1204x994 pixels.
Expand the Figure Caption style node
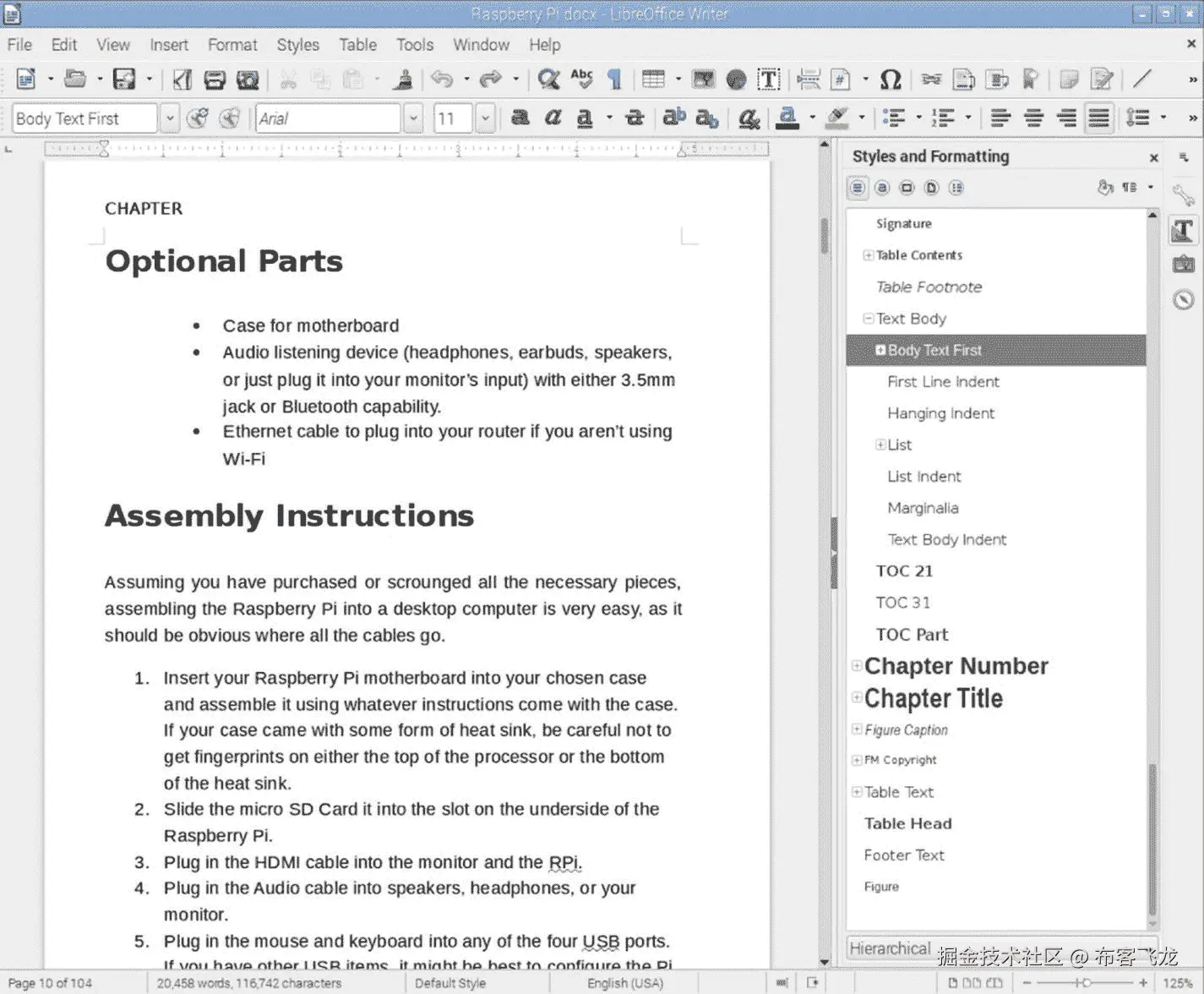coord(857,729)
